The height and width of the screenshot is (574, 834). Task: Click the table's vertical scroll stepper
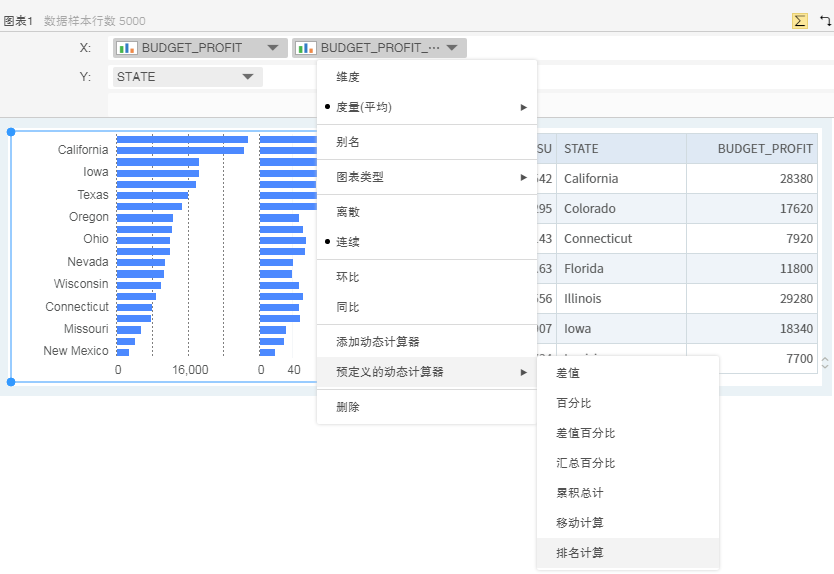(x=825, y=362)
